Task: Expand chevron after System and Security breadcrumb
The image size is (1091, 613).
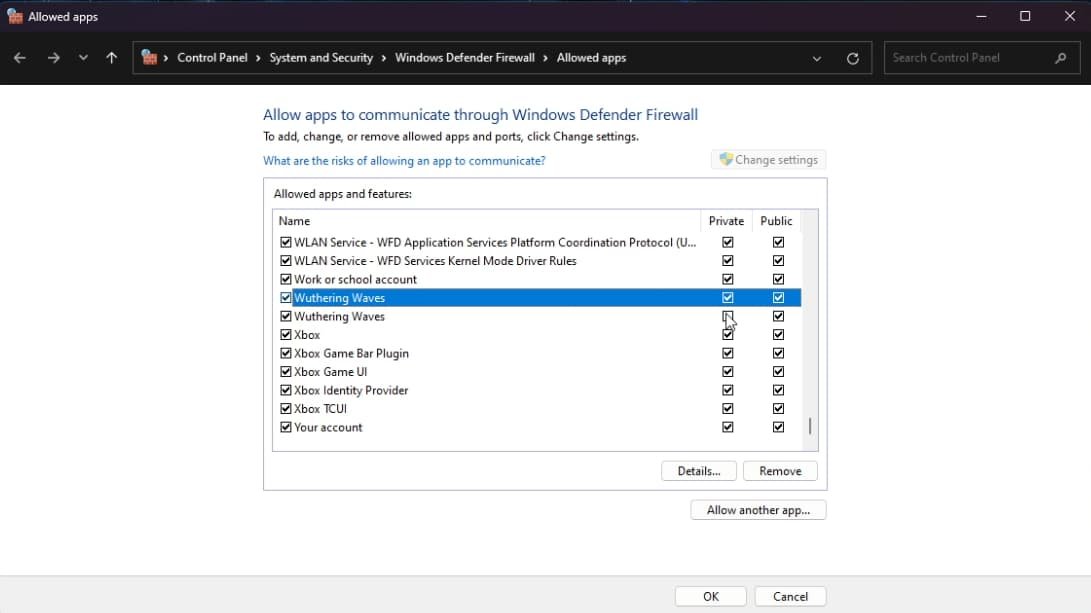Action: point(383,58)
